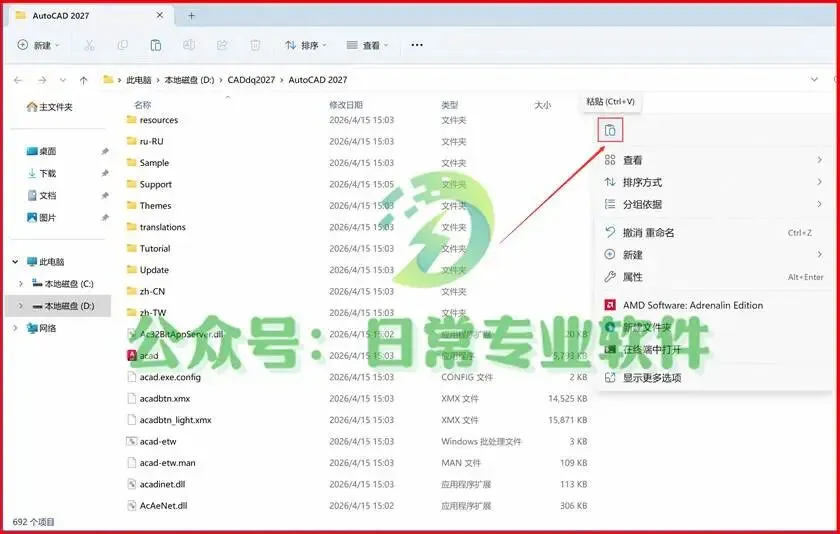Click the copy icon in toolbar
Viewport: 840px width, 534px height.
click(x=123, y=46)
